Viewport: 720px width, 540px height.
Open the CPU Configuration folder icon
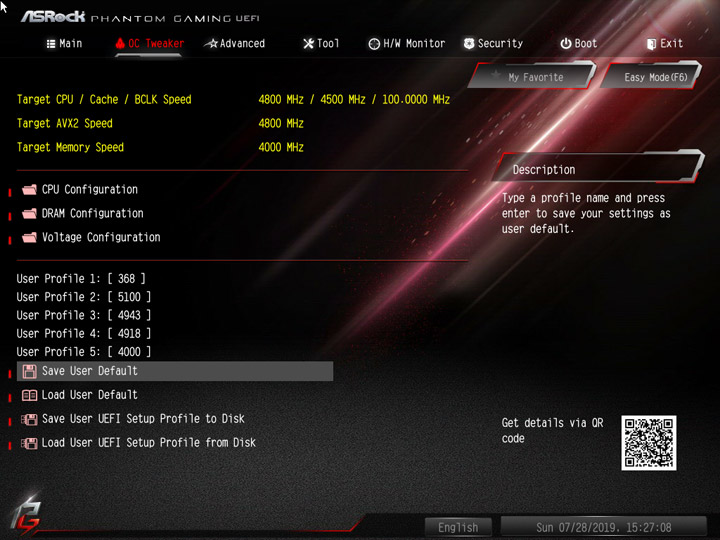coord(29,190)
